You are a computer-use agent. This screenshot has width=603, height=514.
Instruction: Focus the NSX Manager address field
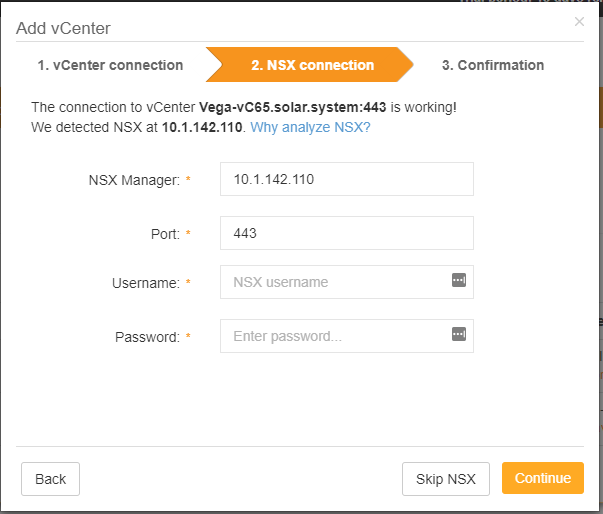pos(347,179)
